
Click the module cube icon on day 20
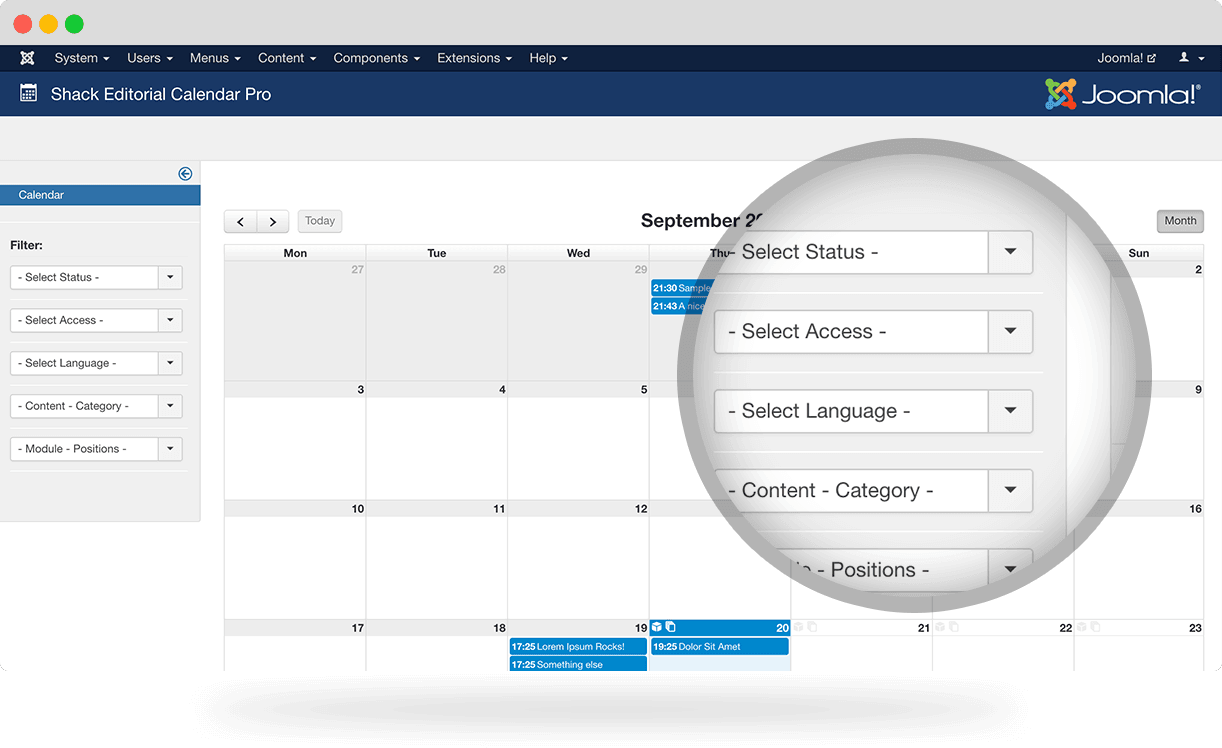pyautogui.click(x=657, y=627)
